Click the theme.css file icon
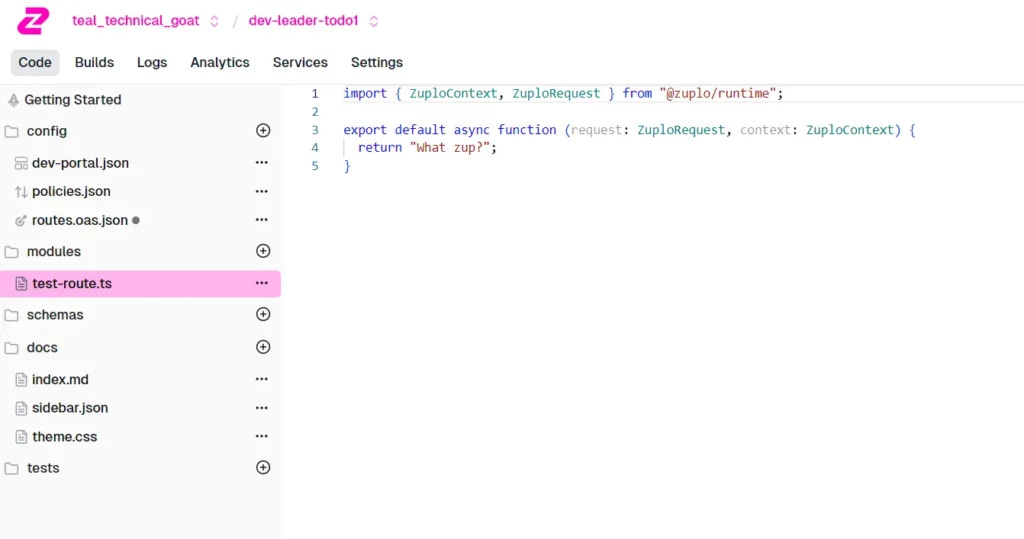This screenshot has width=1024, height=539. coord(21,436)
